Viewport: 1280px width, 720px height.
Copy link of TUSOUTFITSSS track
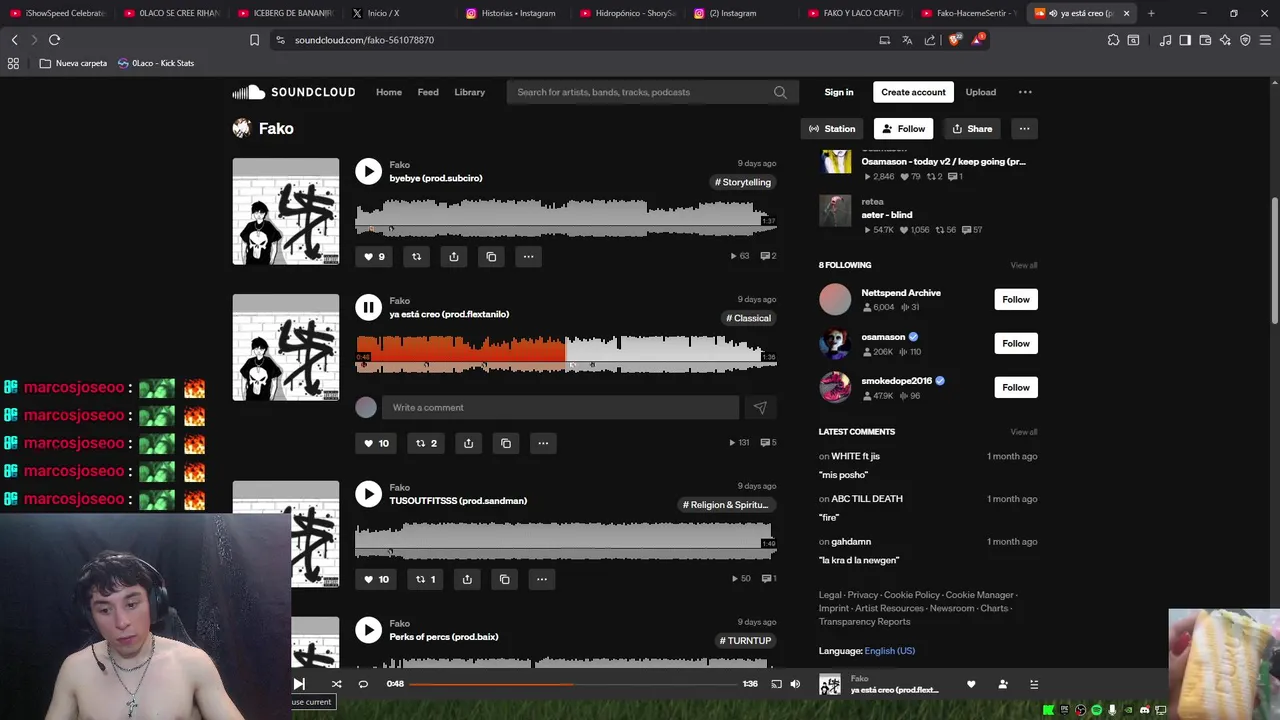pos(504,579)
